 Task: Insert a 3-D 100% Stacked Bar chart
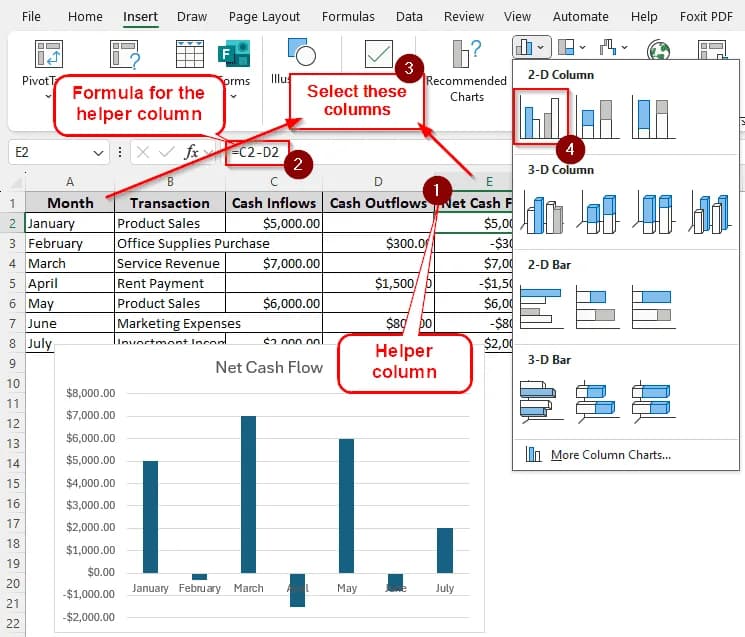[x=653, y=402]
